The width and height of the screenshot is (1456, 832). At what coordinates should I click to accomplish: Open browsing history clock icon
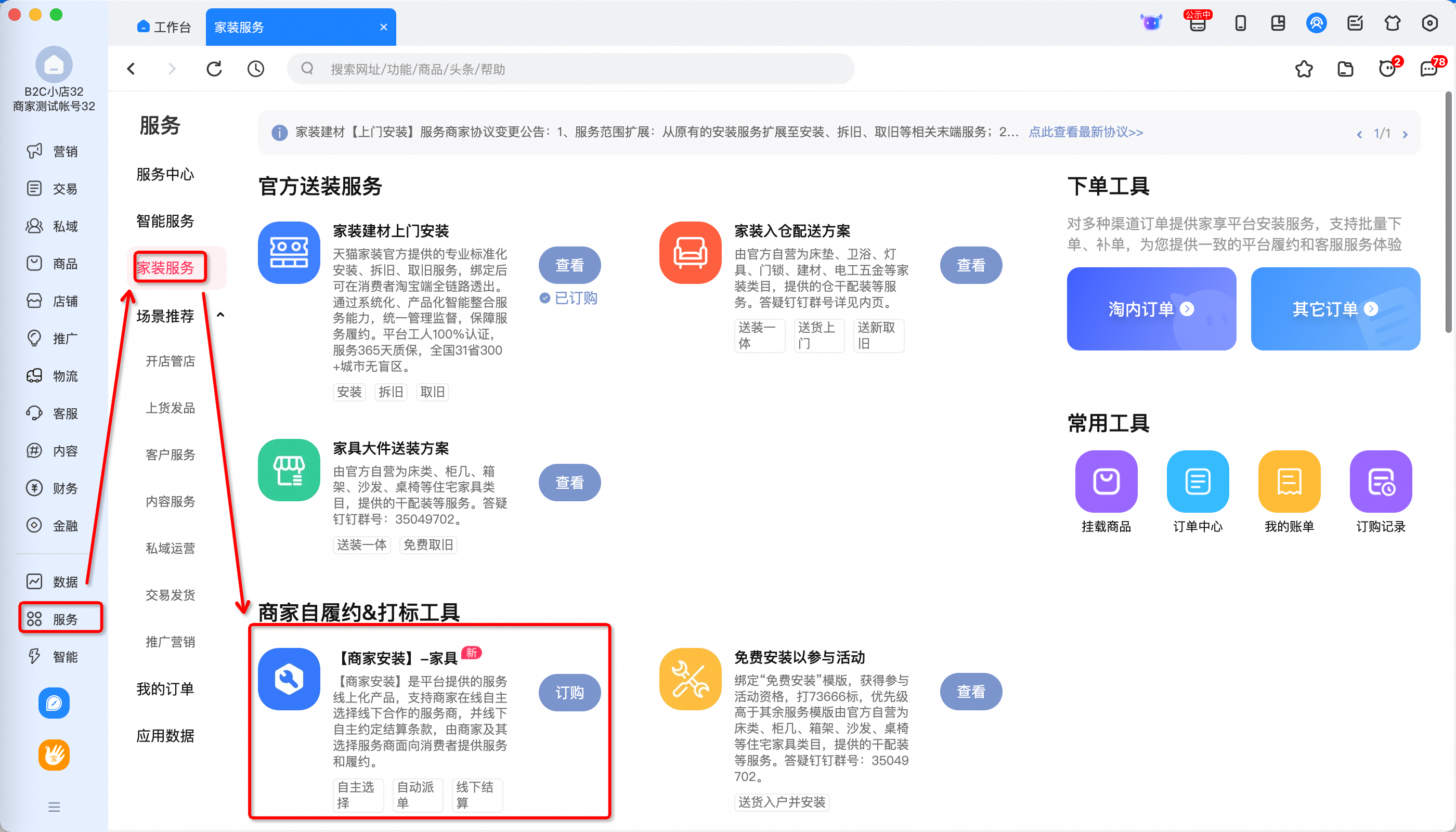click(255, 69)
